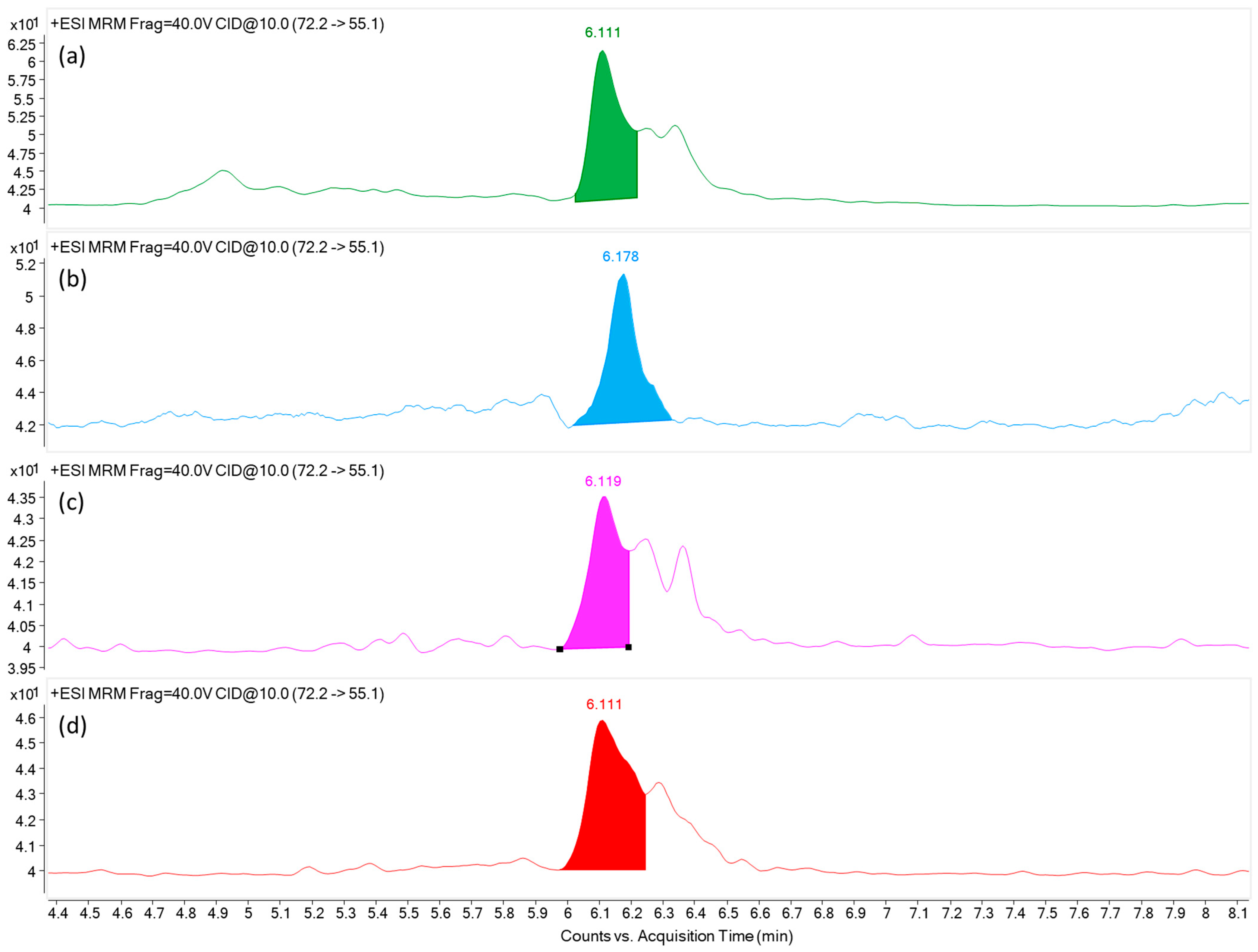
Task: Click the magenta peak label 6.119
Action: pos(603,481)
